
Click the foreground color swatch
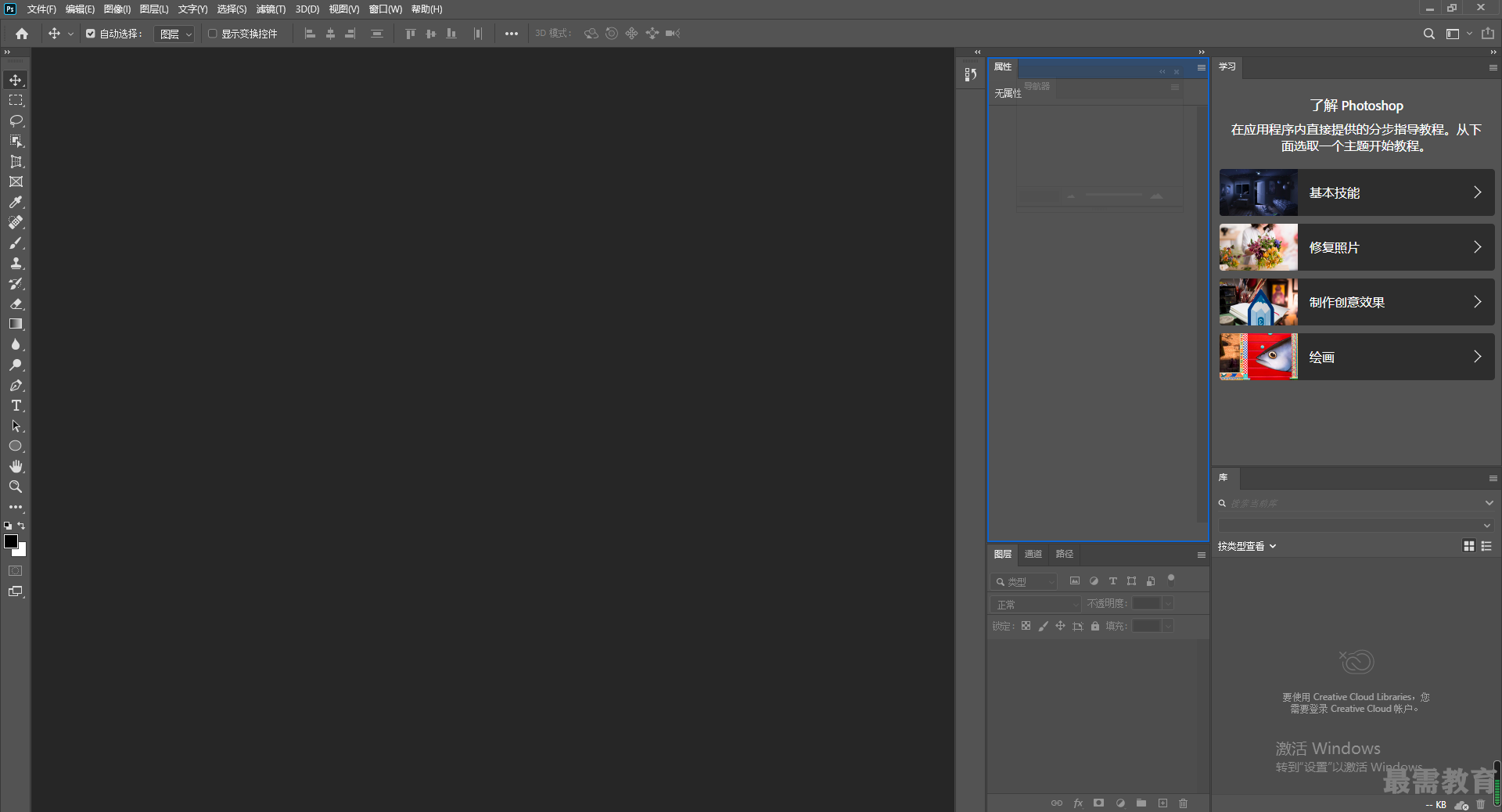pyautogui.click(x=11, y=541)
